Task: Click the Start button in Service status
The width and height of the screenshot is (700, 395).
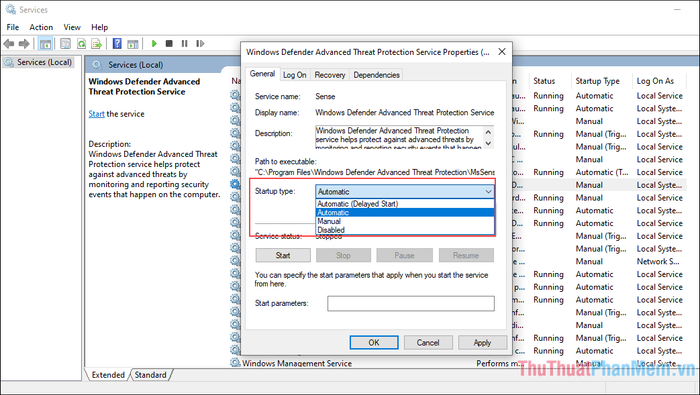Action: coord(283,255)
